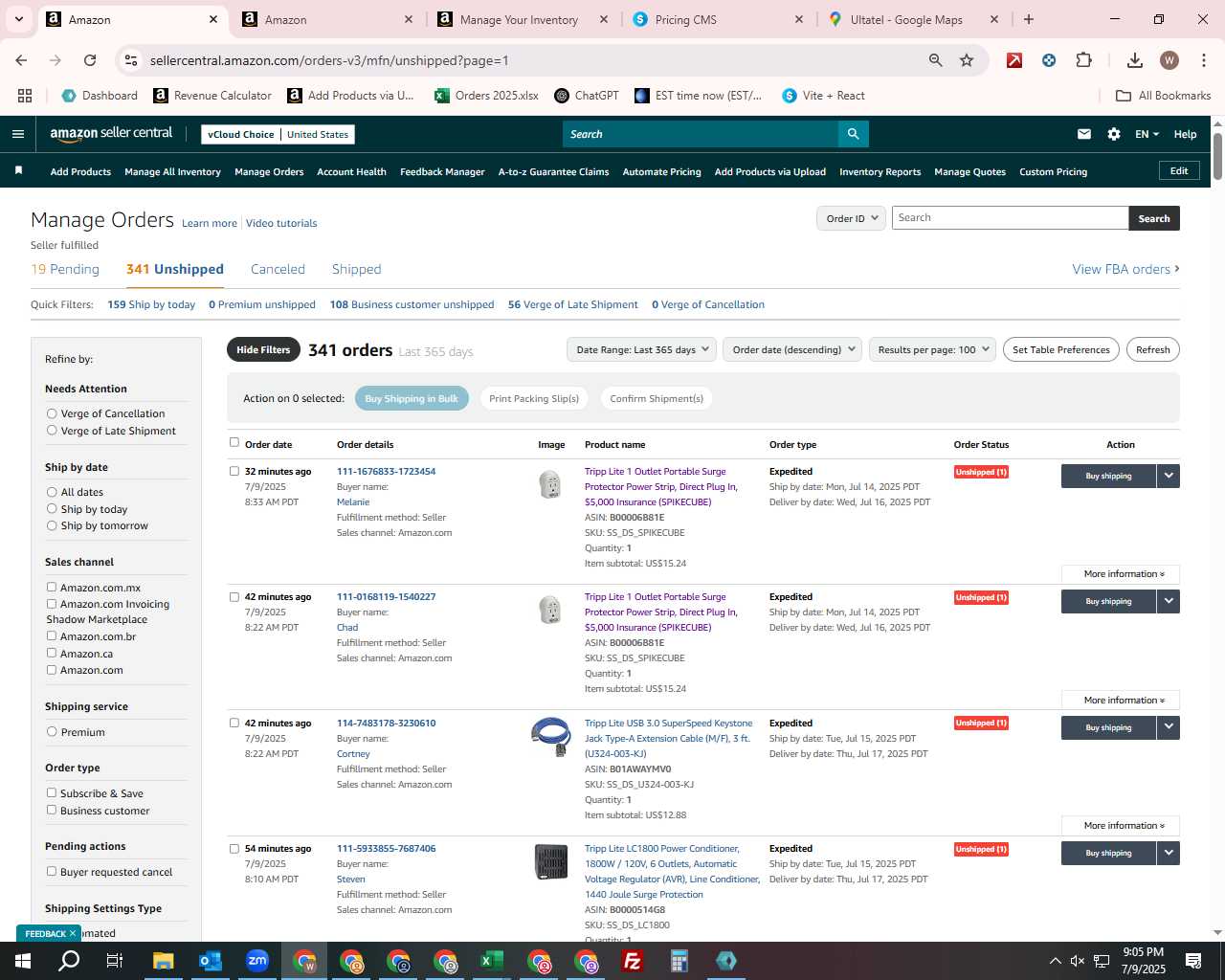Open order link 114-7483178-3230610
The width and height of the screenshot is (1225, 980).
pyautogui.click(x=386, y=723)
